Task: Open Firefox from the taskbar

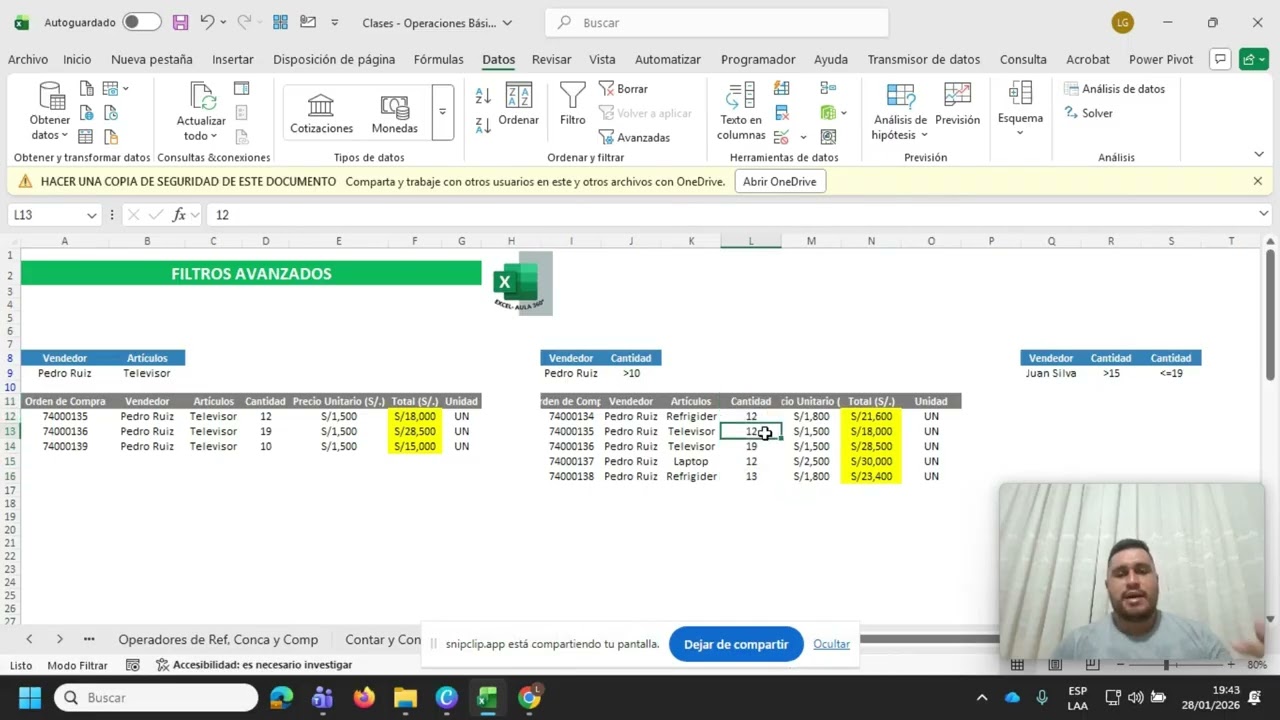Action: (364, 697)
